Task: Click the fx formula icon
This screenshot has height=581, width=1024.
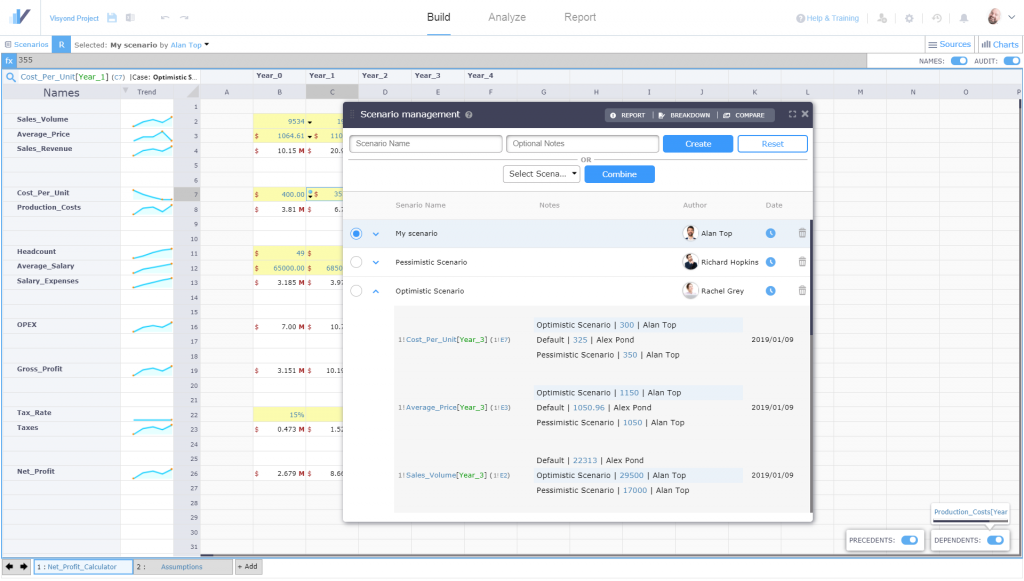Action: [x=9, y=61]
